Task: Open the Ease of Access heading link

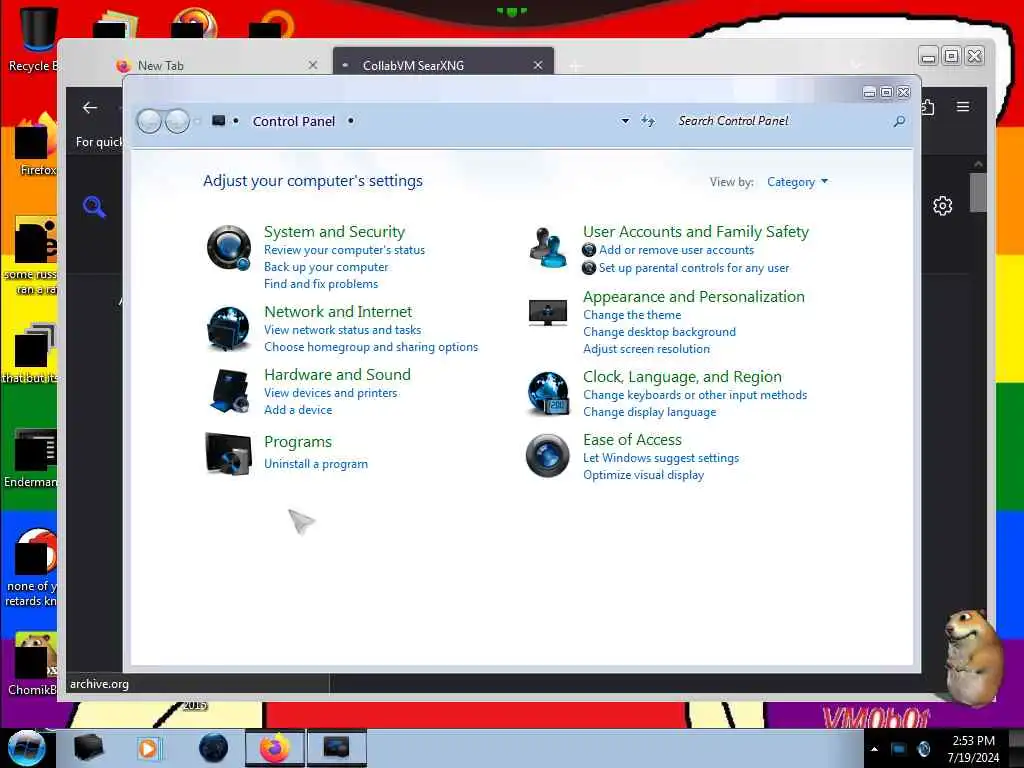Action: click(632, 440)
